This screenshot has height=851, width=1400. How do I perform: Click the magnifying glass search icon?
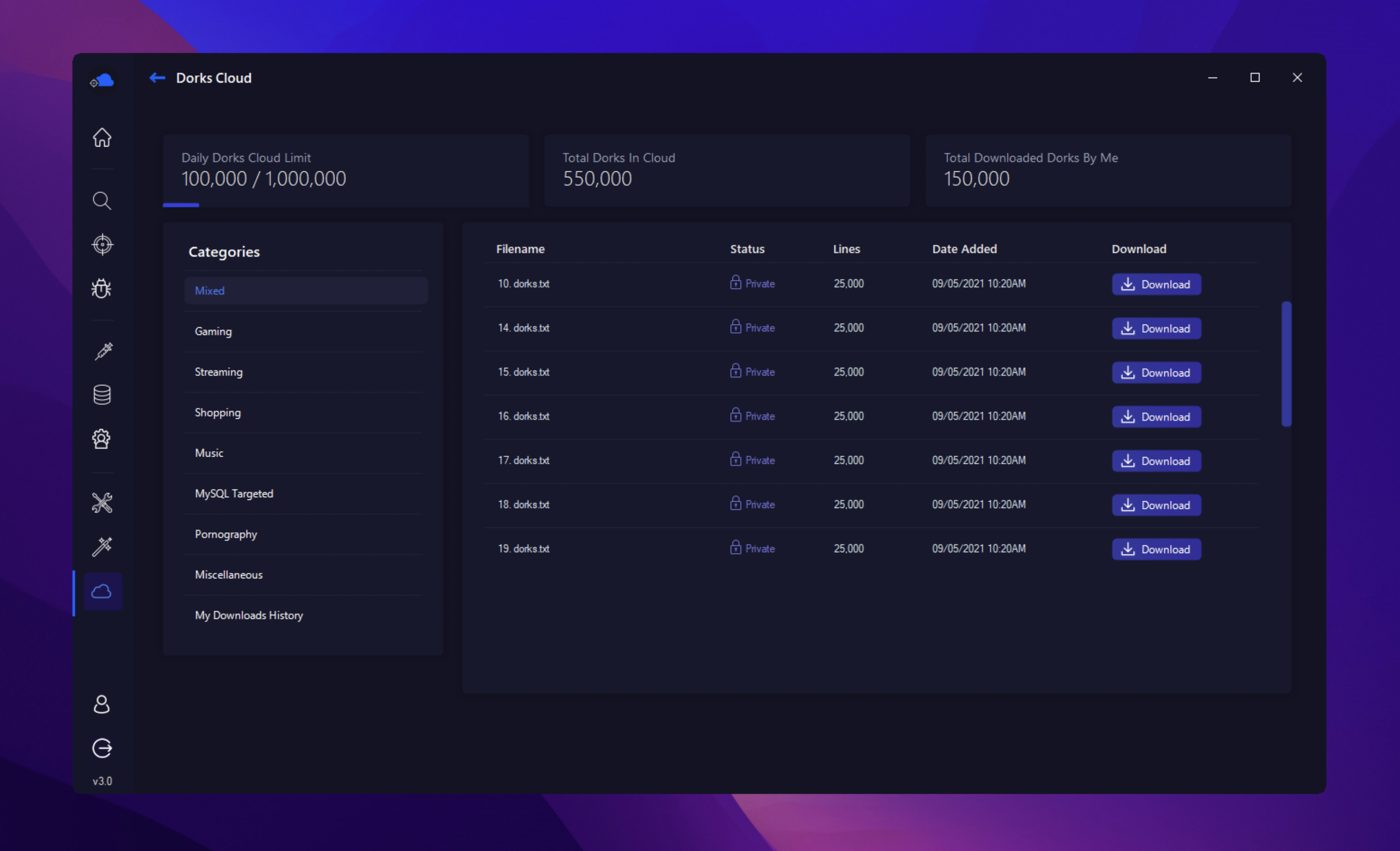click(102, 200)
